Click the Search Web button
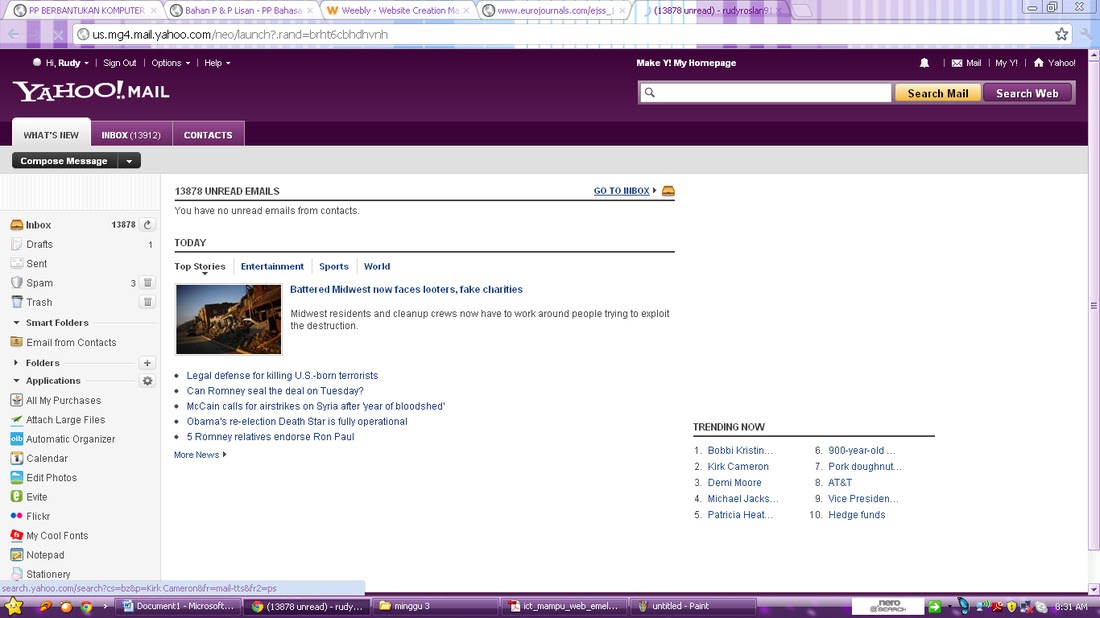This screenshot has width=1100, height=618. tap(1027, 93)
